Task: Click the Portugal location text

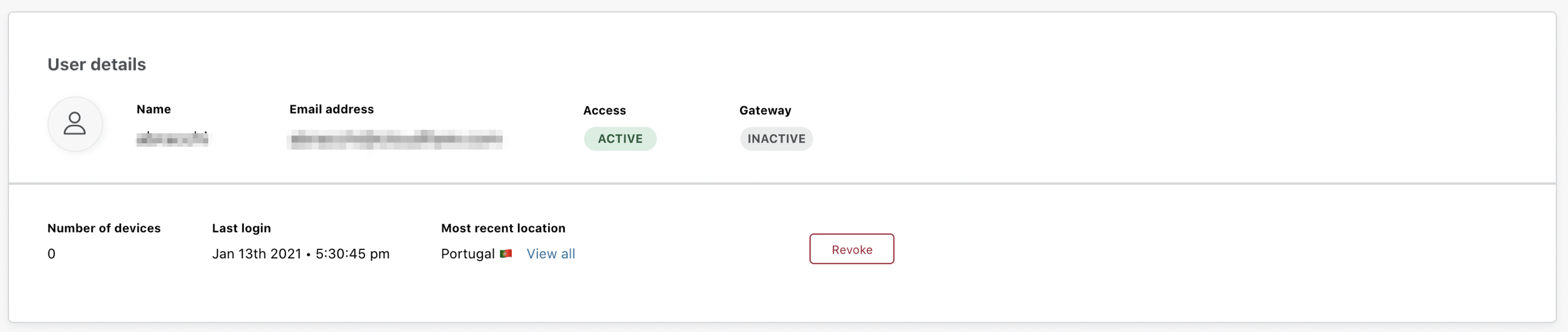Action: 468,254
